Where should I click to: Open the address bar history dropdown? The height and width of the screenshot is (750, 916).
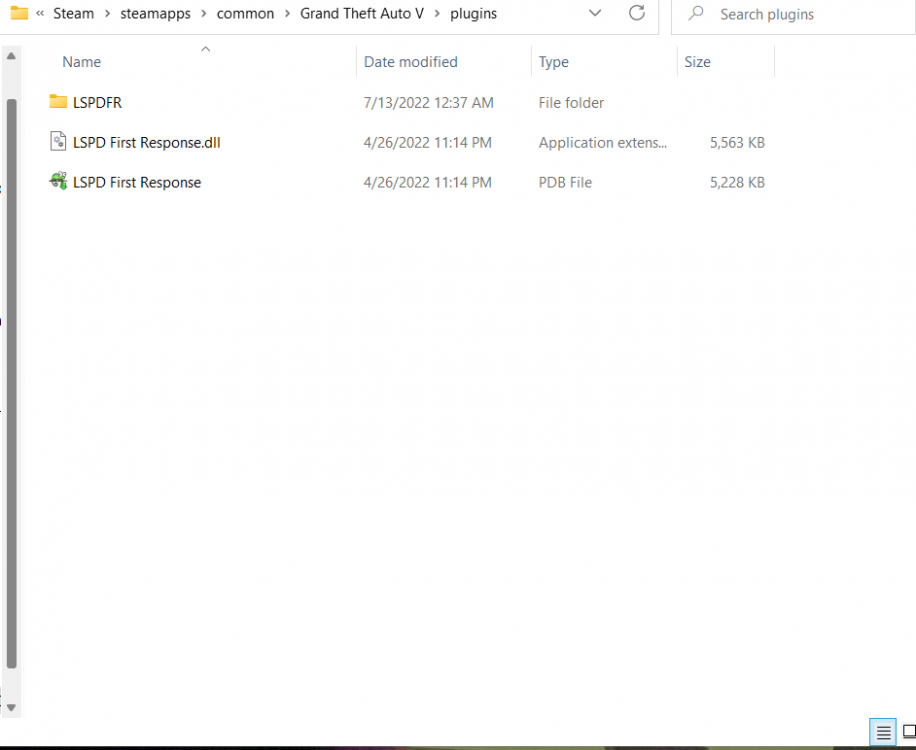595,14
